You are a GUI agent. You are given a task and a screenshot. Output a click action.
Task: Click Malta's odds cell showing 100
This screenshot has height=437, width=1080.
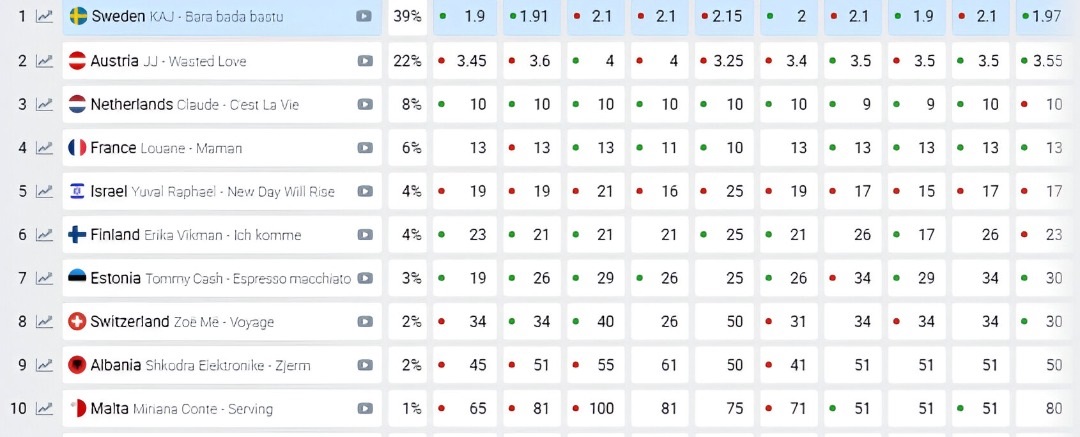596,409
